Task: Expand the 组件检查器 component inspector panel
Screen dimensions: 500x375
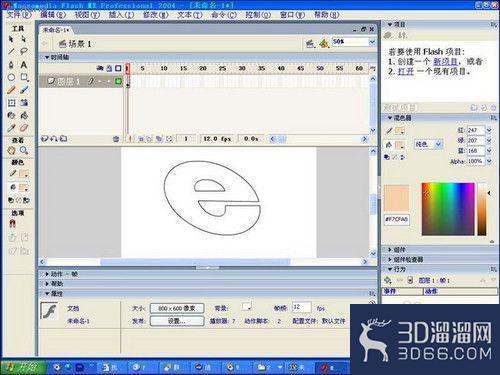Action: (390, 259)
